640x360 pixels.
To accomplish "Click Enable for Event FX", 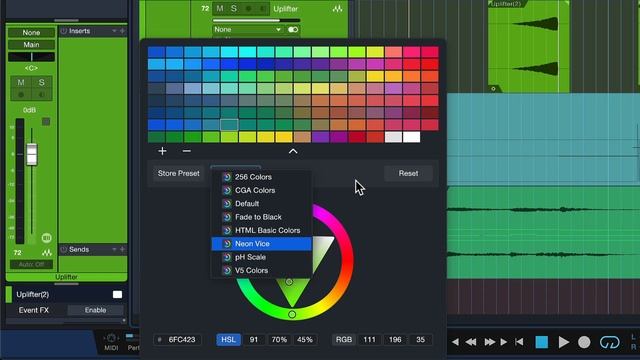I will click(96, 310).
